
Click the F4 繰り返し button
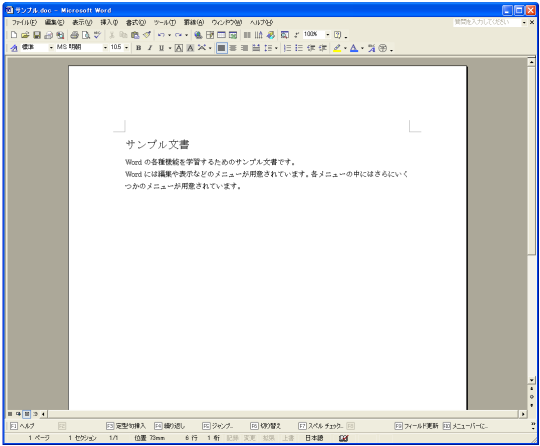(169, 426)
